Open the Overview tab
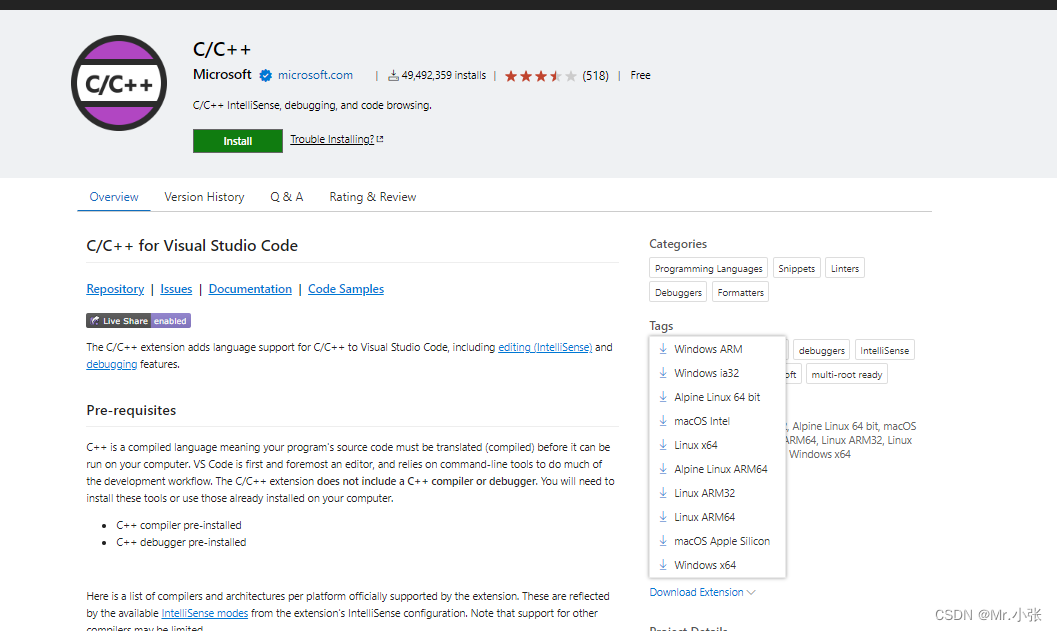 tap(114, 197)
